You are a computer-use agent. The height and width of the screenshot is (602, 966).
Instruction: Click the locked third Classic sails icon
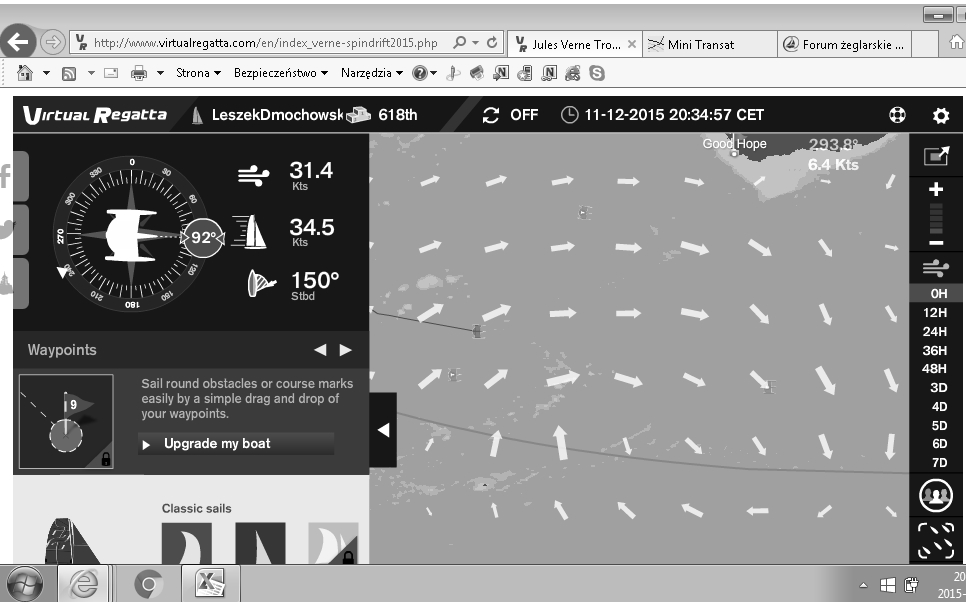pos(333,543)
